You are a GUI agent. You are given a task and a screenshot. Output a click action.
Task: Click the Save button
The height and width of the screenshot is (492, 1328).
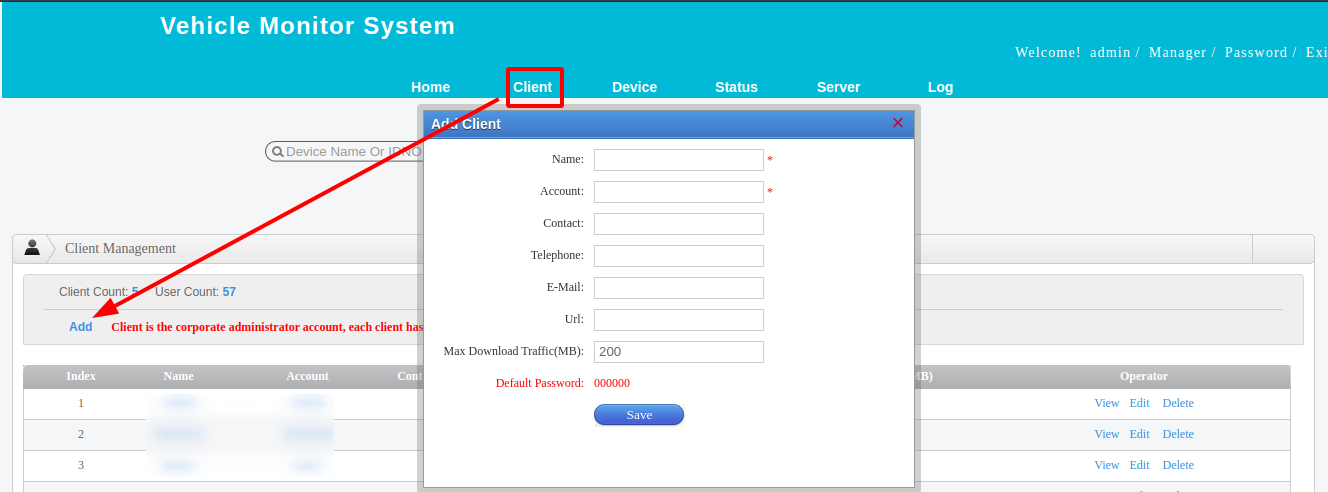click(638, 415)
